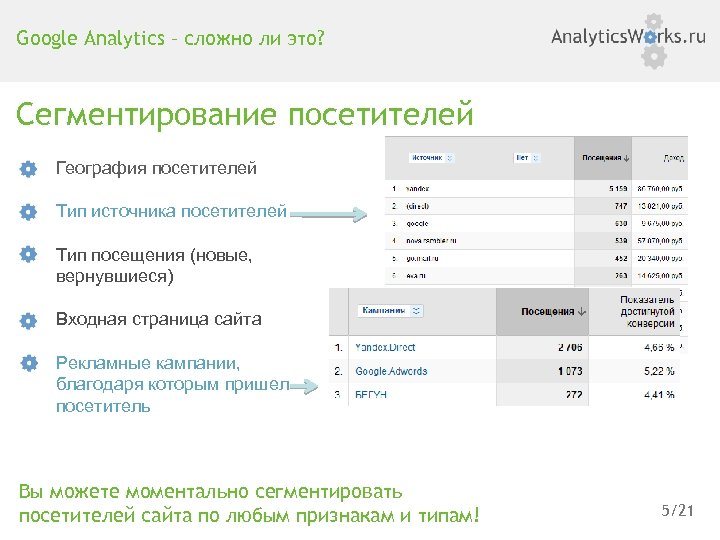Open the Нет secondary dimension dropdown
Screen dimensions: 720x540
pyautogui.click(x=526, y=158)
